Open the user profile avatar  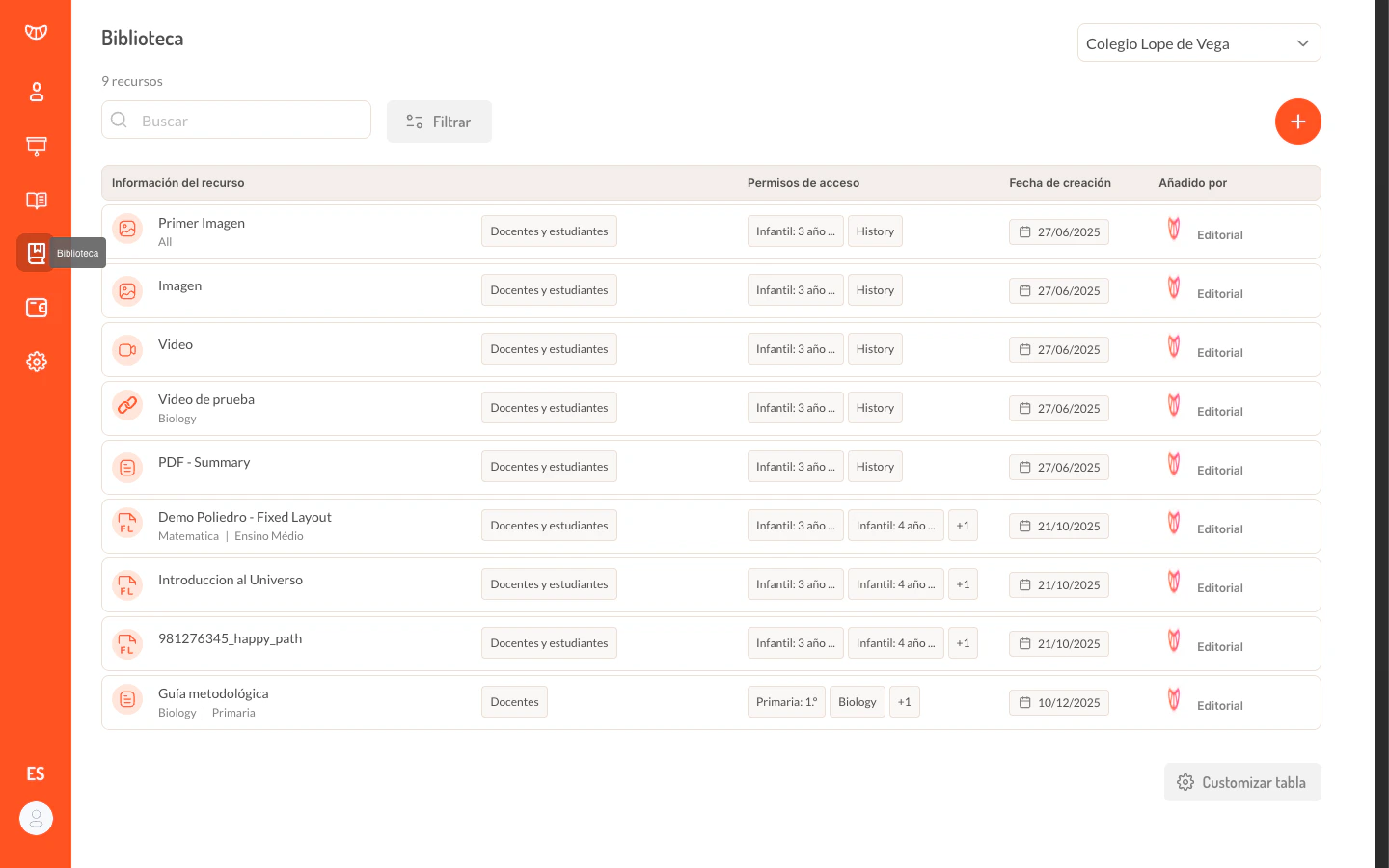point(36,819)
